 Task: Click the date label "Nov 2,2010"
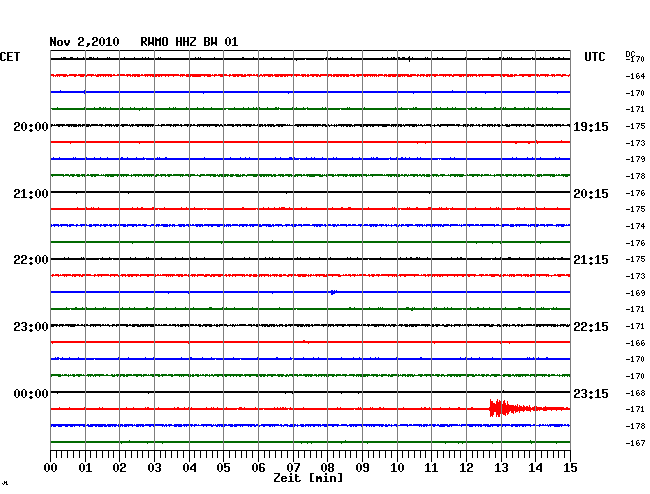[x=84, y=42]
